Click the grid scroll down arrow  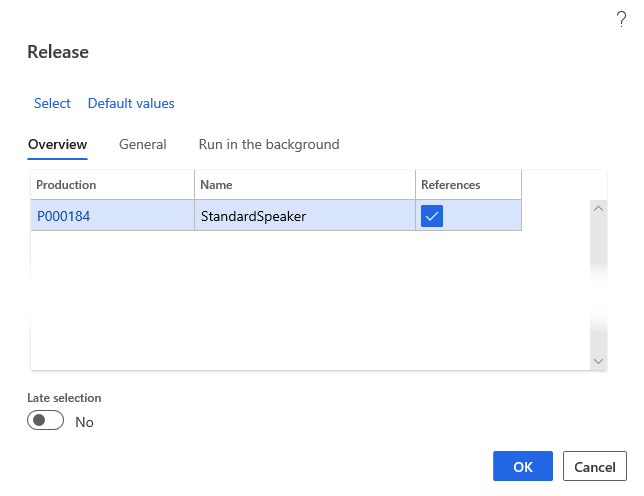coord(598,361)
